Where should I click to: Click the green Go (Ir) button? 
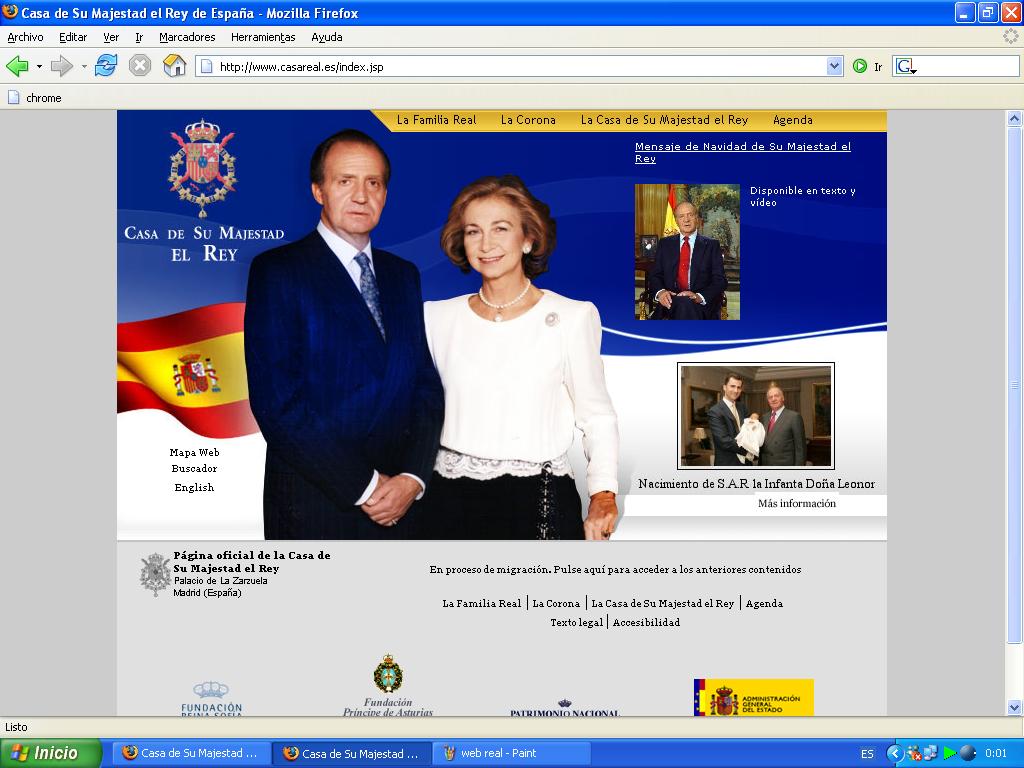click(860, 66)
